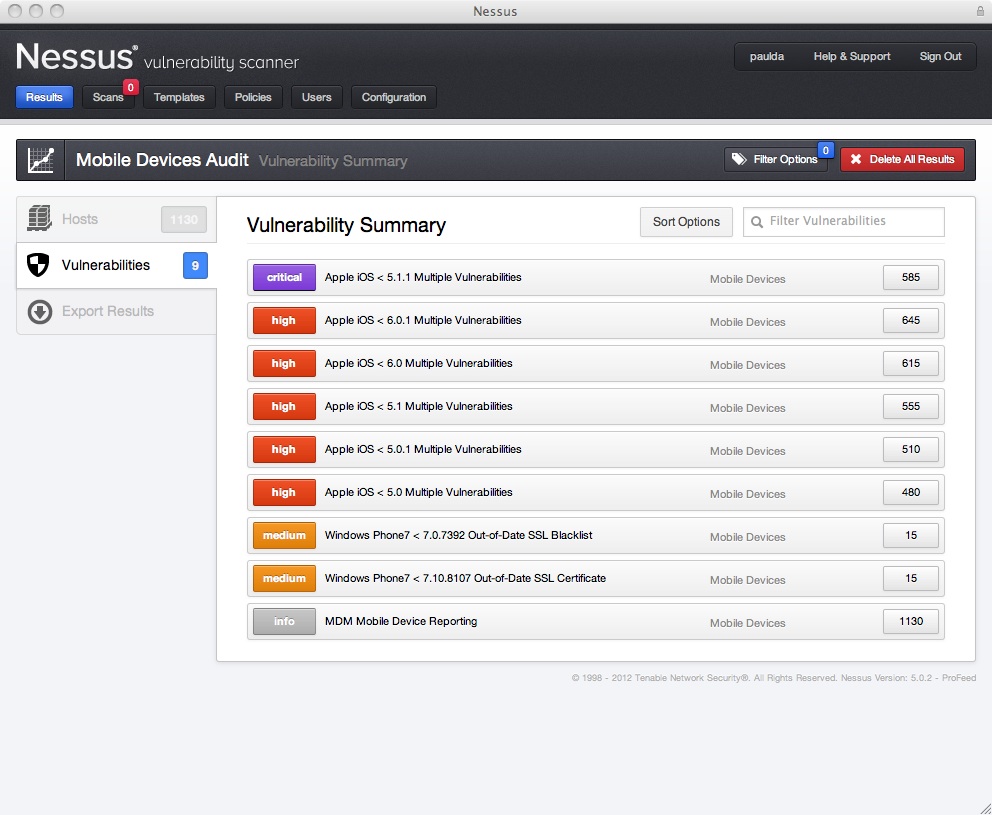Image resolution: width=992 pixels, height=815 pixels.
Task: Open the Users tab
Action: 316,97
